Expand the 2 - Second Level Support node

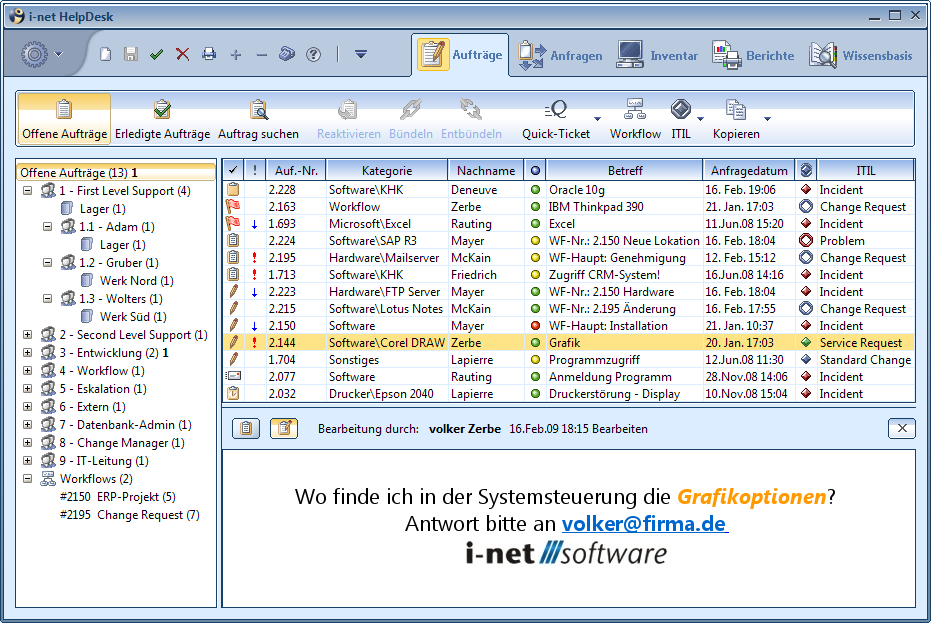point(27,334)
